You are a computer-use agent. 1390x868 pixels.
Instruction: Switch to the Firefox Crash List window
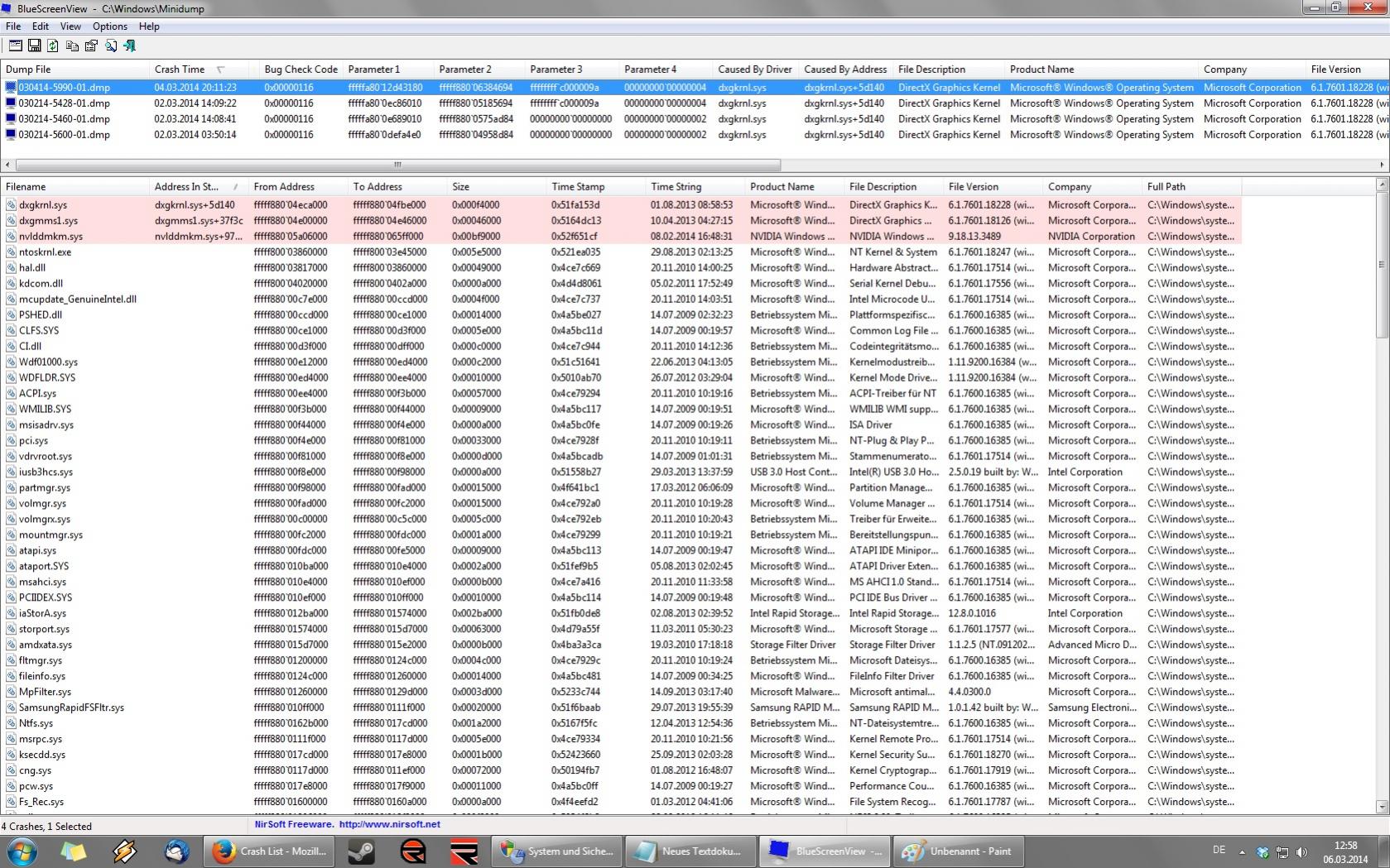coord(269,851)
